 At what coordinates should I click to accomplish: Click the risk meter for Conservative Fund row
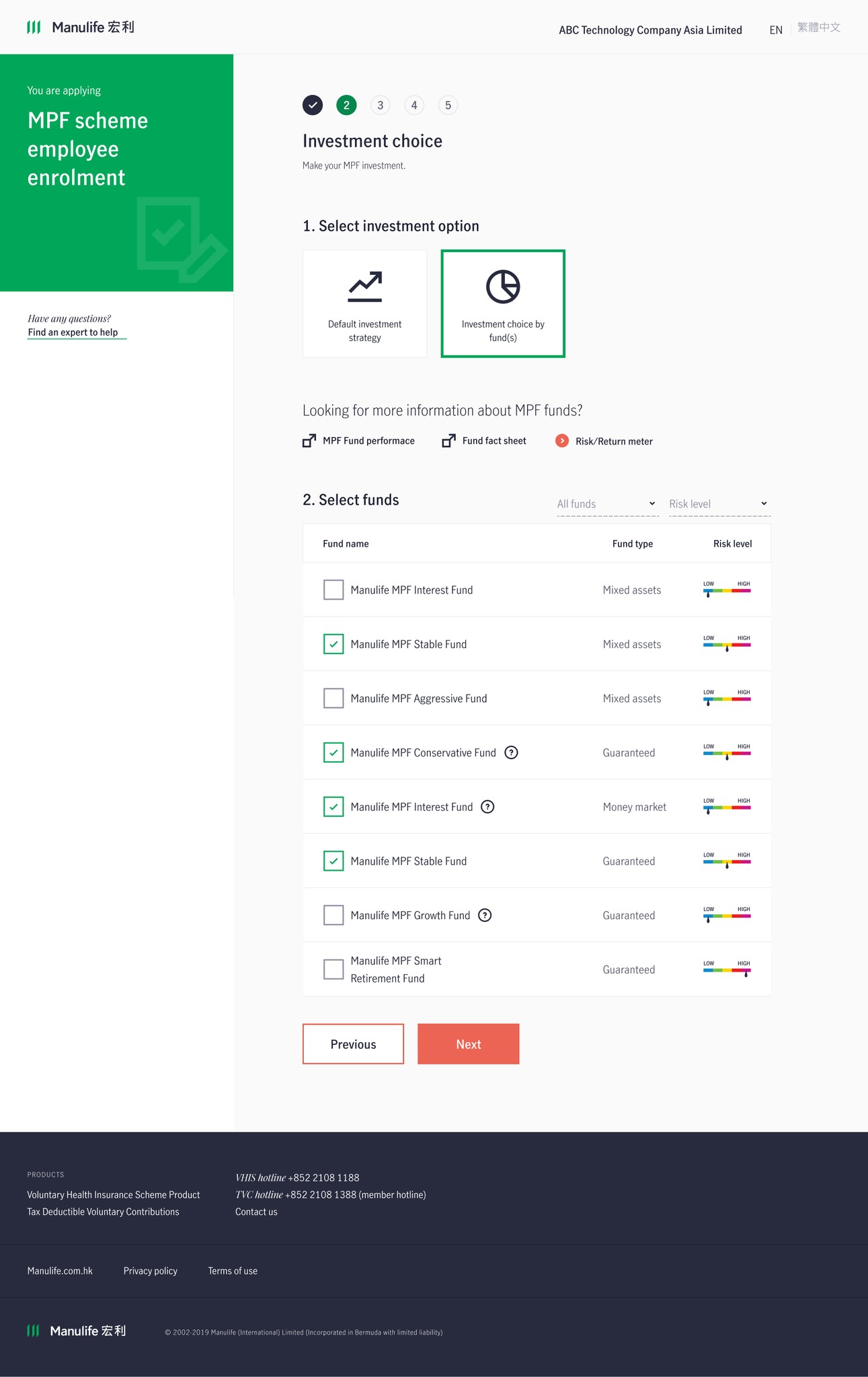(727, 752)
